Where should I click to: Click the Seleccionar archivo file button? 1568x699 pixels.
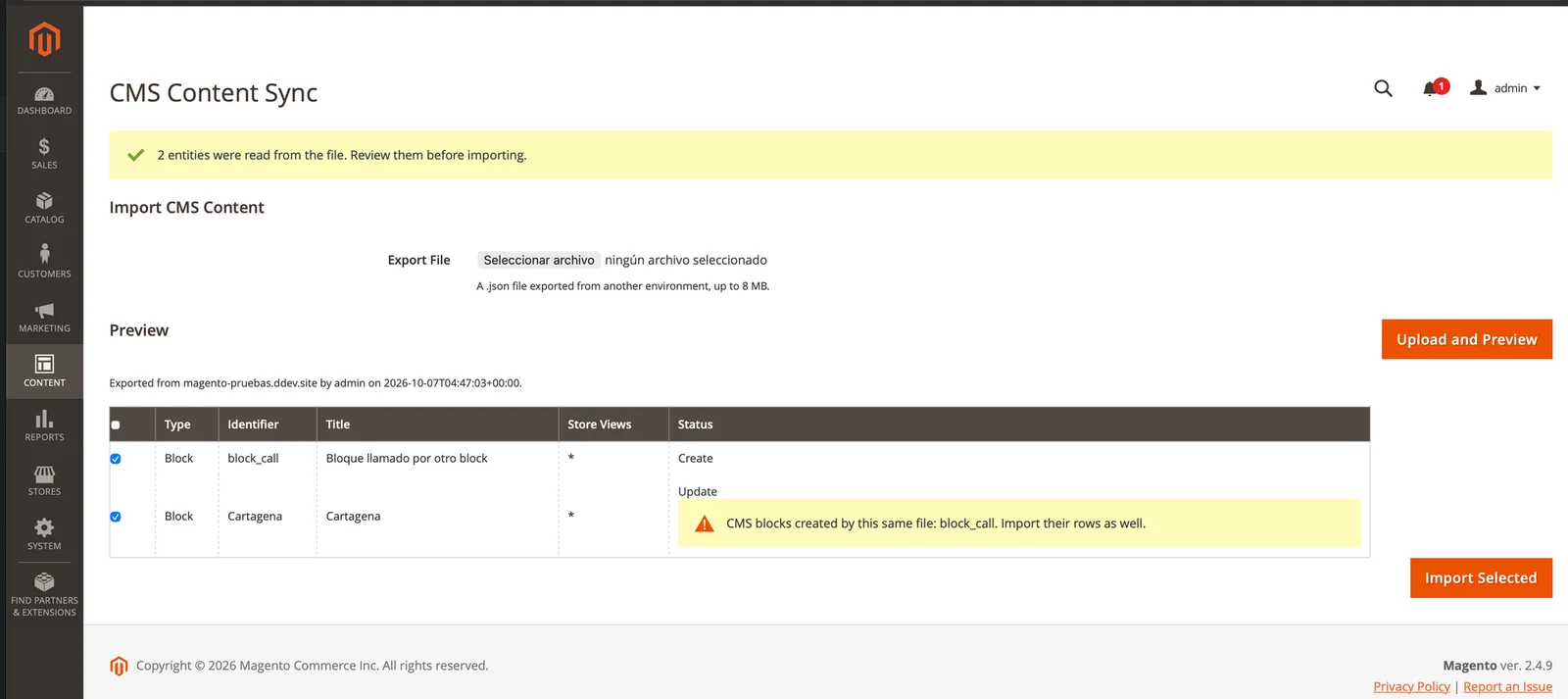pos(539,260)
